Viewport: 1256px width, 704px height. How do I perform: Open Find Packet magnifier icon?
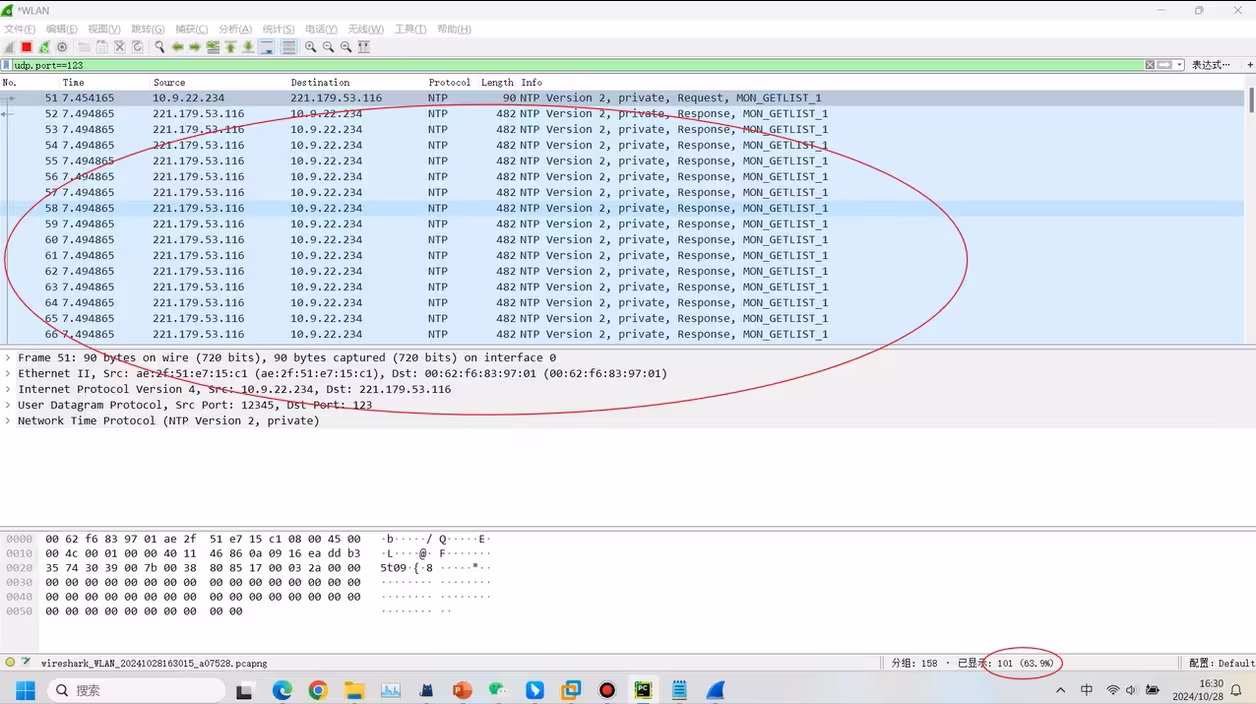coord(159,47)
